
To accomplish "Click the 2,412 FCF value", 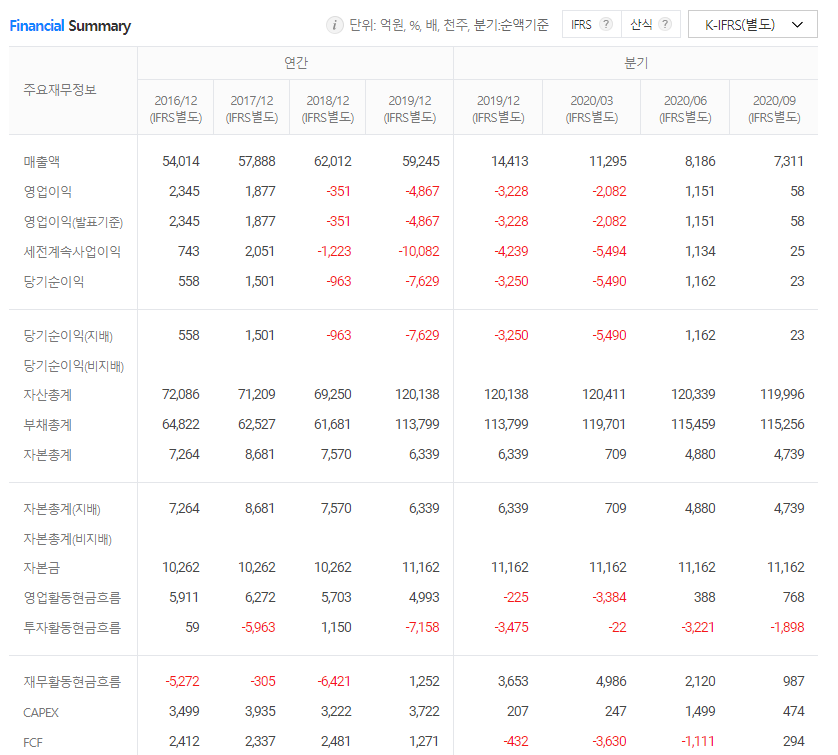I will 184,742.
